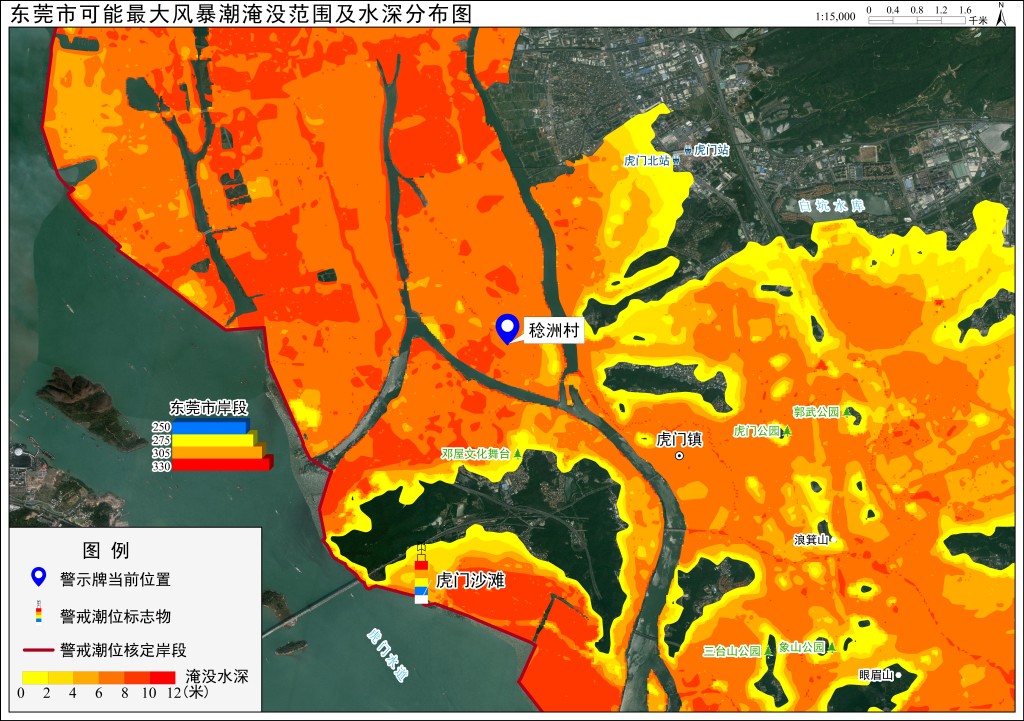Click the tree icon beside 虎门公园
This screenshot has height=721, width=1024.
[787, 431]
